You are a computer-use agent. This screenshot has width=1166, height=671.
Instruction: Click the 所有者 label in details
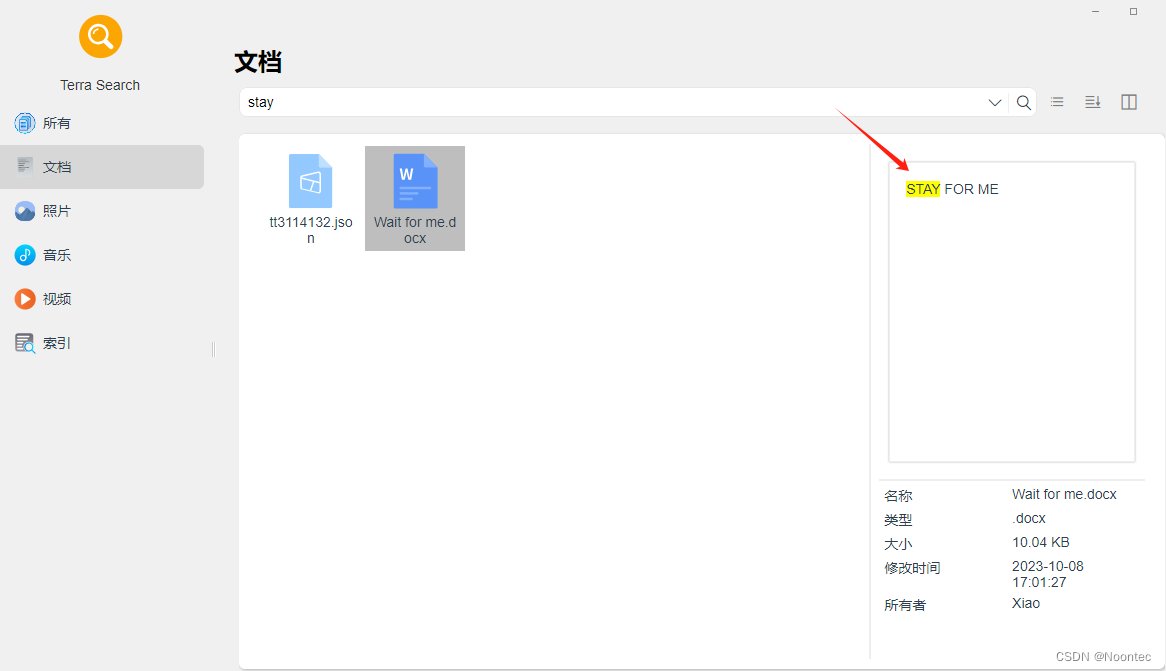(x=904, y=605)
